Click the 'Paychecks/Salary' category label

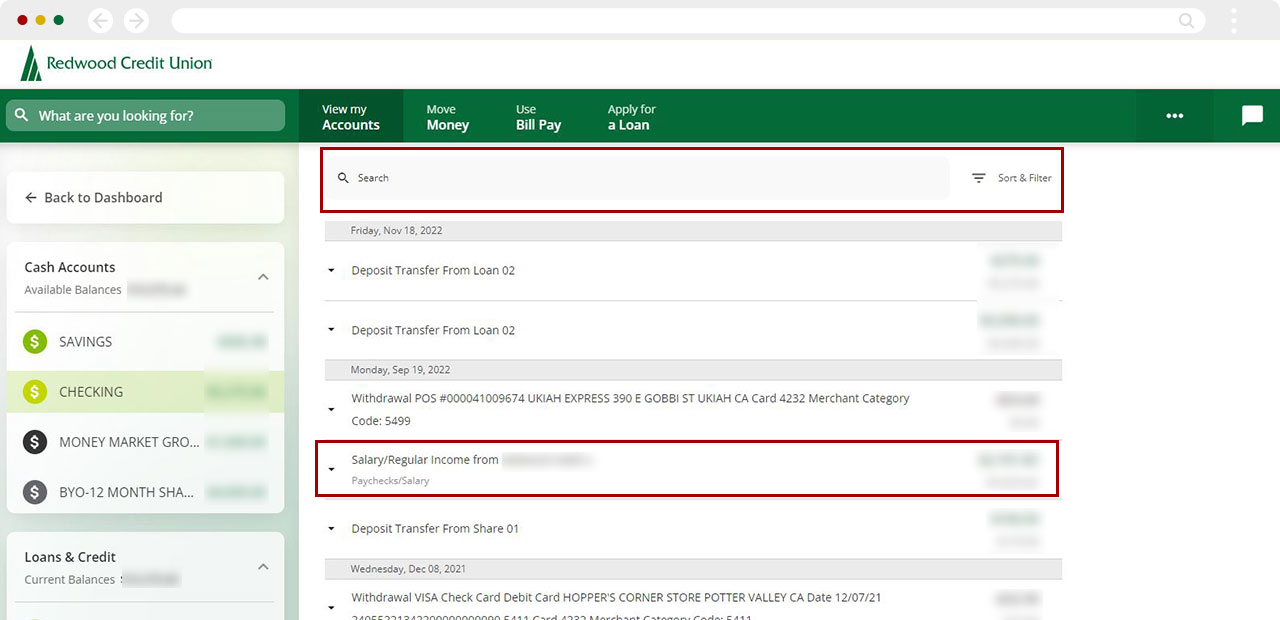pyautogui.click(x=390, y=481)
